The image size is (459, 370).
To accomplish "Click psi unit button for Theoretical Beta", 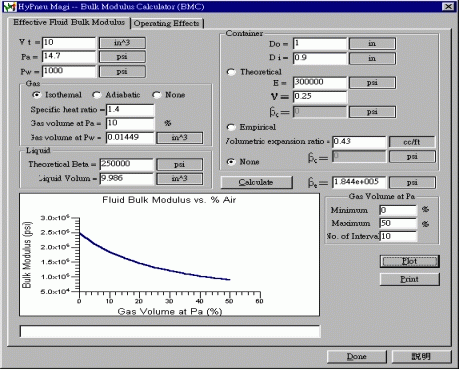I will pyautogui.click(x=180, y=164).
